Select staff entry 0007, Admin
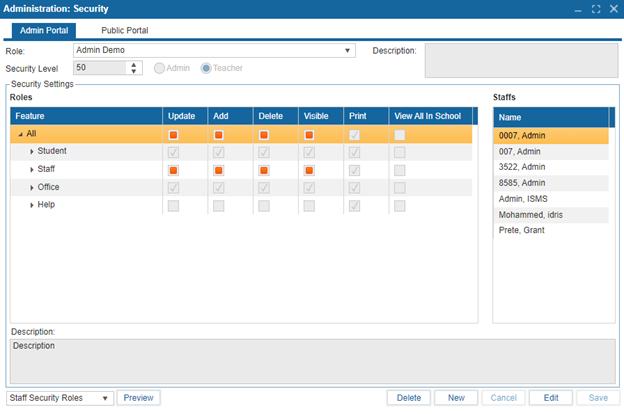 click(x=551, y=136)
